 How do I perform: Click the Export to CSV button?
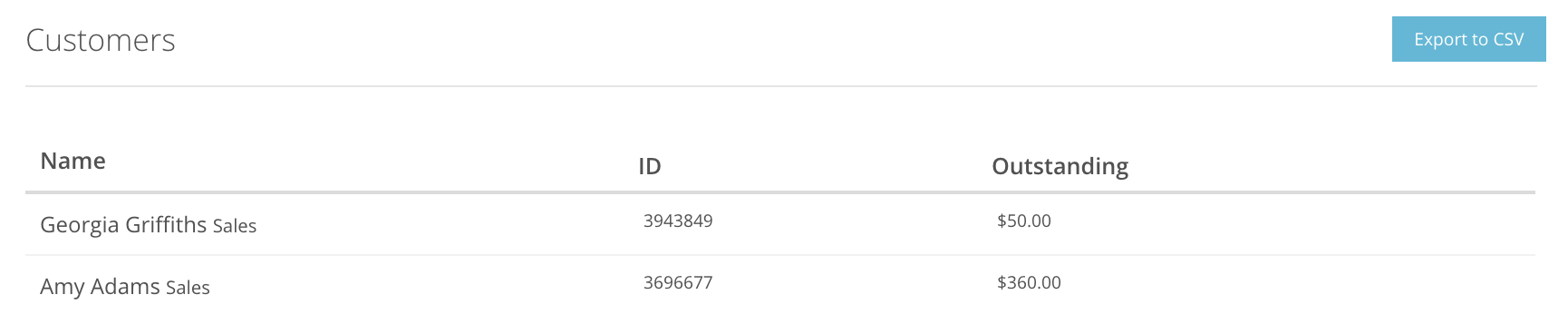tap(1468, 39)
